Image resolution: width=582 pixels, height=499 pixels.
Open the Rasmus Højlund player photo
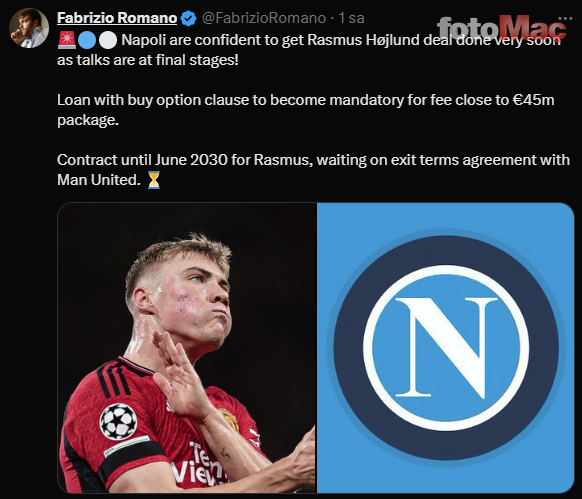click(187, 348)
